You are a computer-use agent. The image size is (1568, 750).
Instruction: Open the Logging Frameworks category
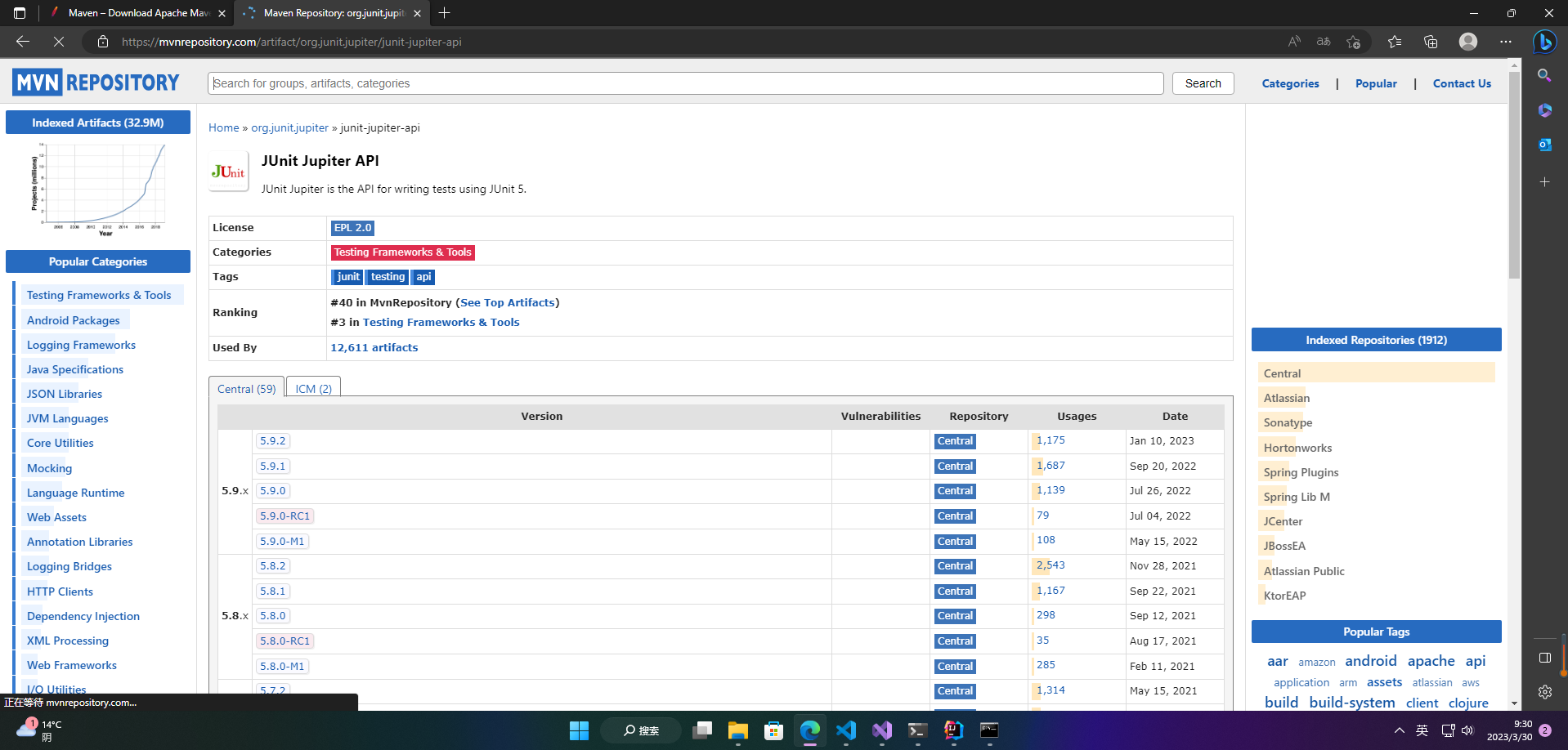tap(81, 345)
